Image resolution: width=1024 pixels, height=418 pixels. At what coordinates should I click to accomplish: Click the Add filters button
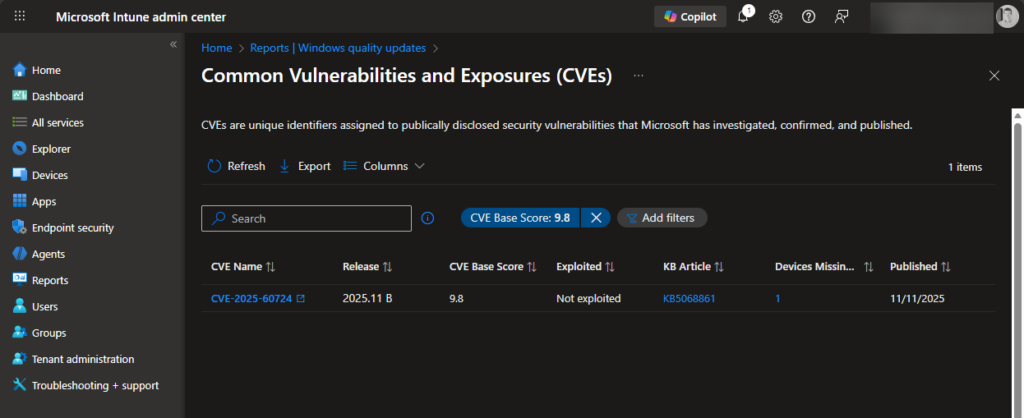662,218
